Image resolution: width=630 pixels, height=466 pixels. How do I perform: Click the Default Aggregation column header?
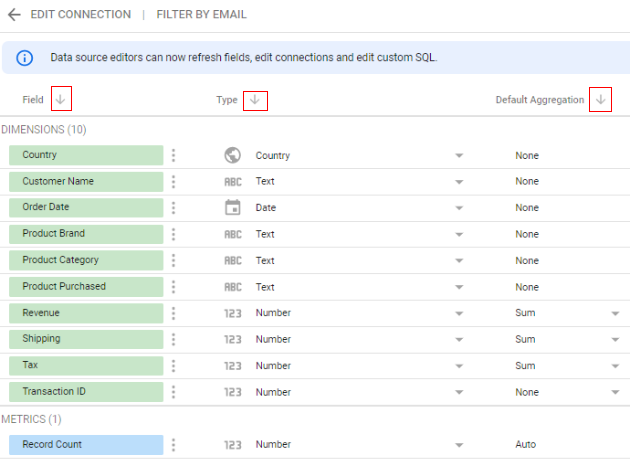pyautogui.click(x=540, y=100)
